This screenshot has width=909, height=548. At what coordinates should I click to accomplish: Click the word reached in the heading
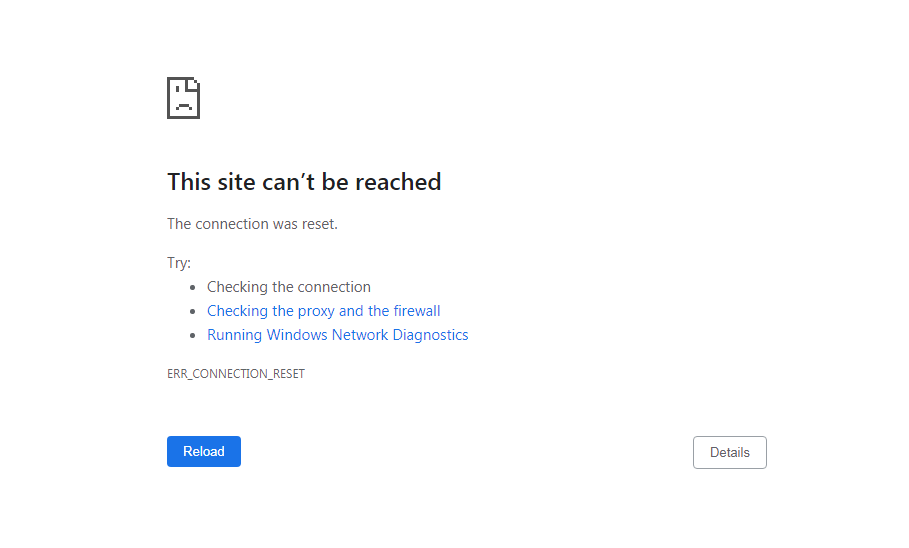(398, 182)
